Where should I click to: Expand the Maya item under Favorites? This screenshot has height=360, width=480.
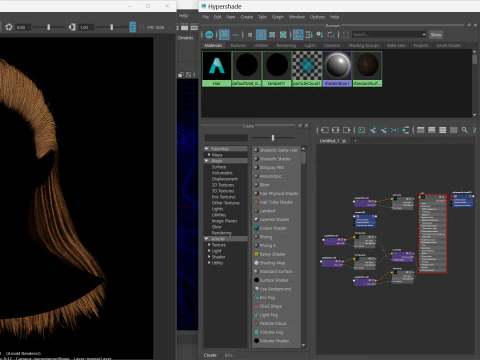[209, 155]
